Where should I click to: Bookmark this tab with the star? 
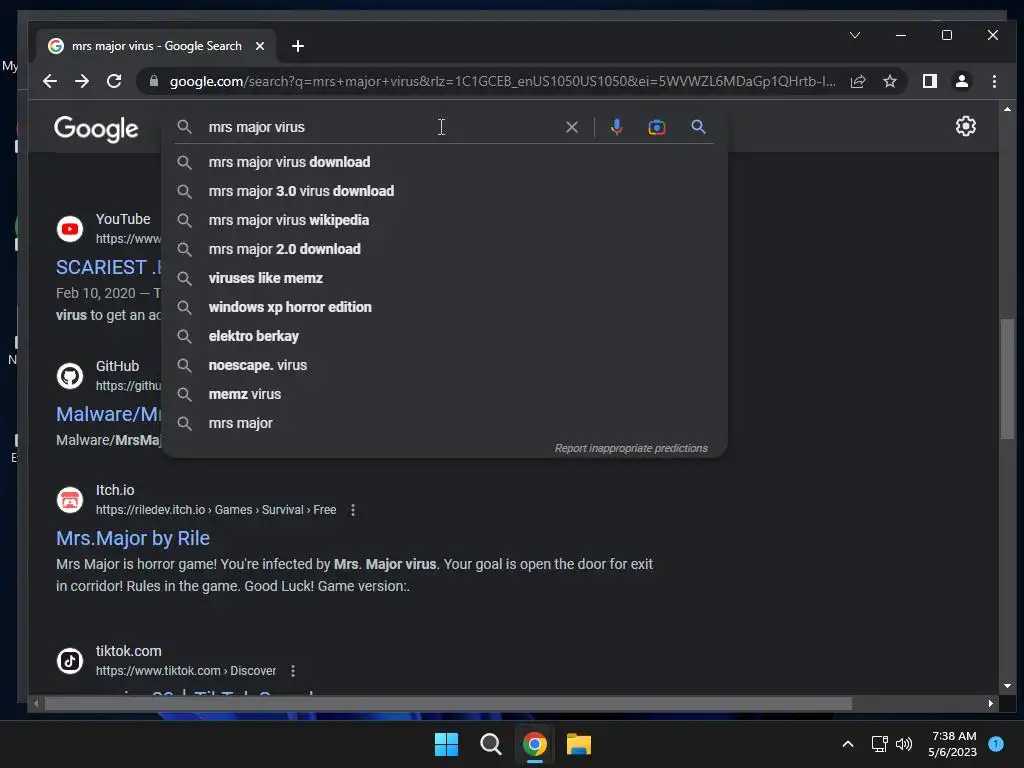tap(889, 81)
